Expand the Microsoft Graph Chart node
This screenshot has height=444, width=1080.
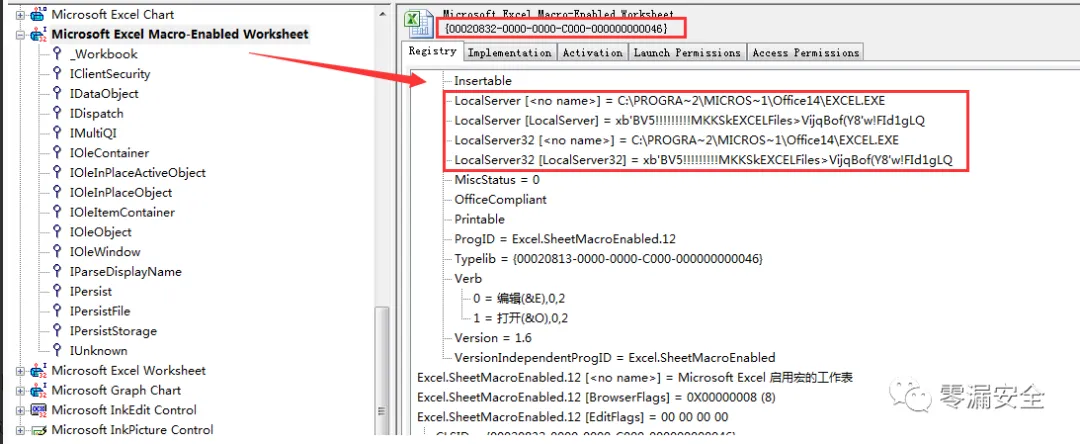pos(19,391)
